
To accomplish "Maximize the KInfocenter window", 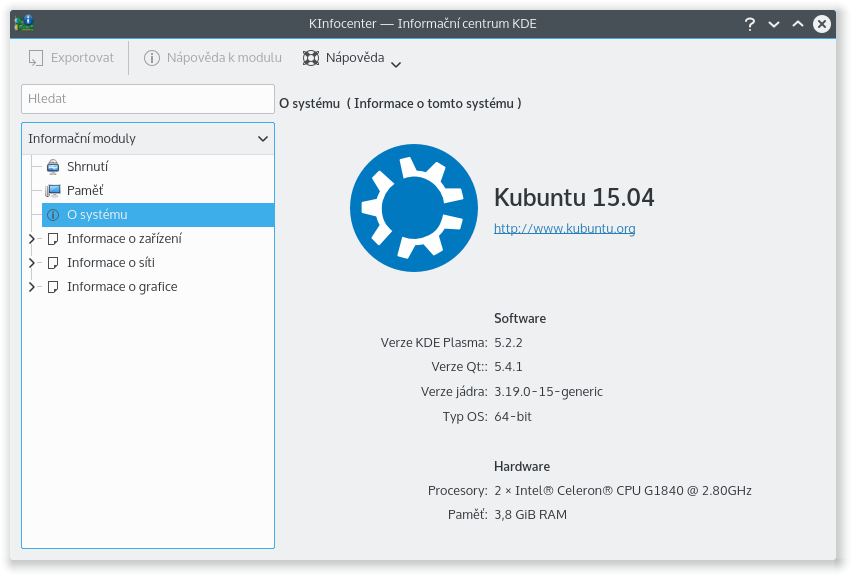I will point(798,24).
